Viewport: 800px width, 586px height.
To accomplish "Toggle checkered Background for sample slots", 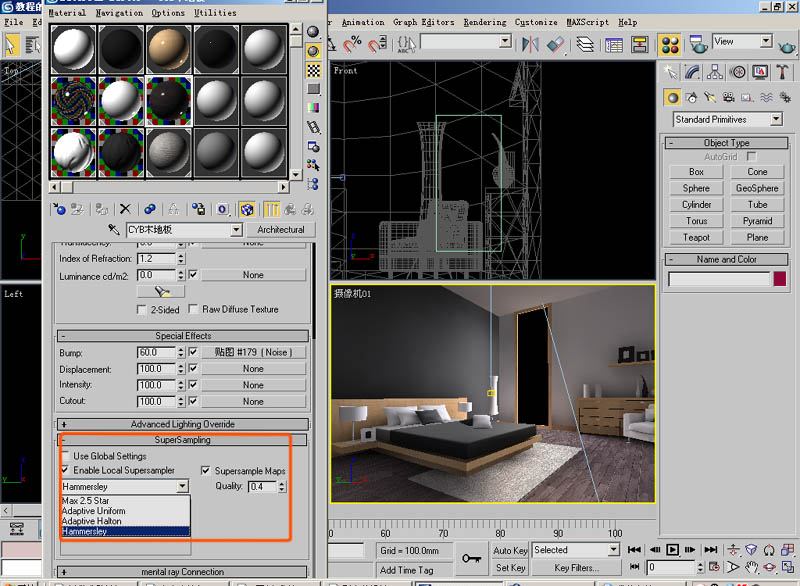I will point(313,70).
